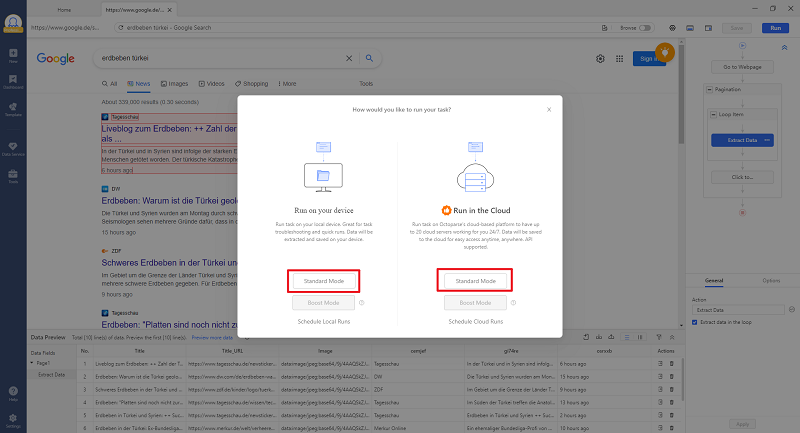The width and height of the screenshot is (800, 433).
Task: Open Google Videos tab
Action: (x=211, y=84)
